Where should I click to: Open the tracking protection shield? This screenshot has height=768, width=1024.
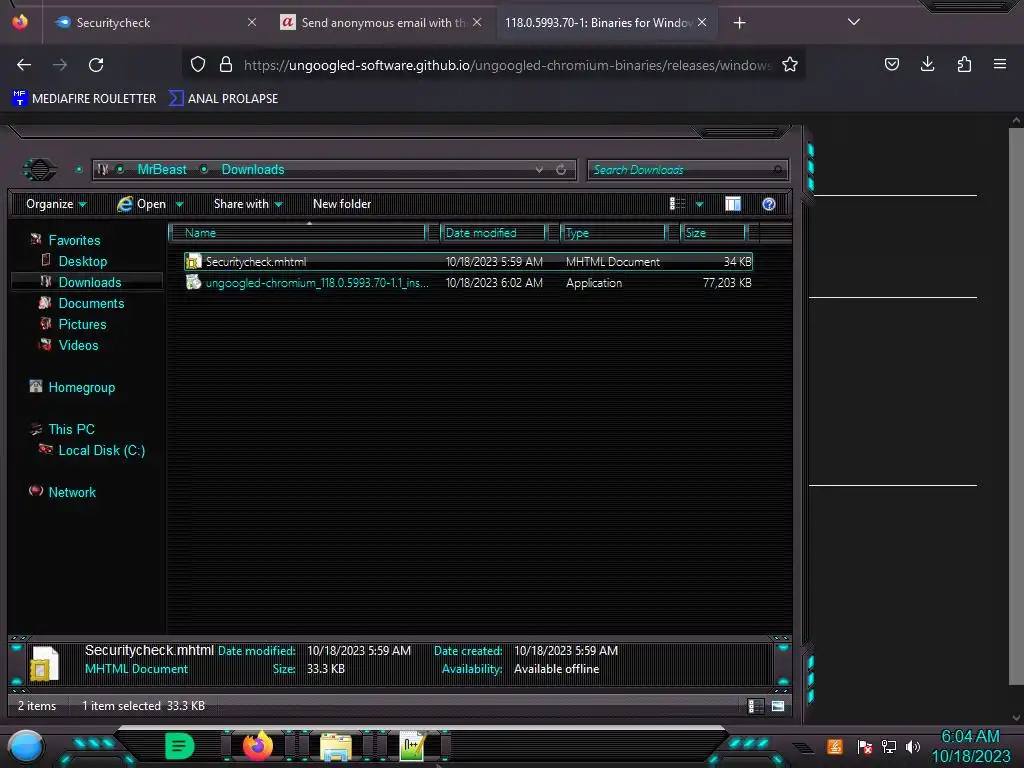point(198,64)
